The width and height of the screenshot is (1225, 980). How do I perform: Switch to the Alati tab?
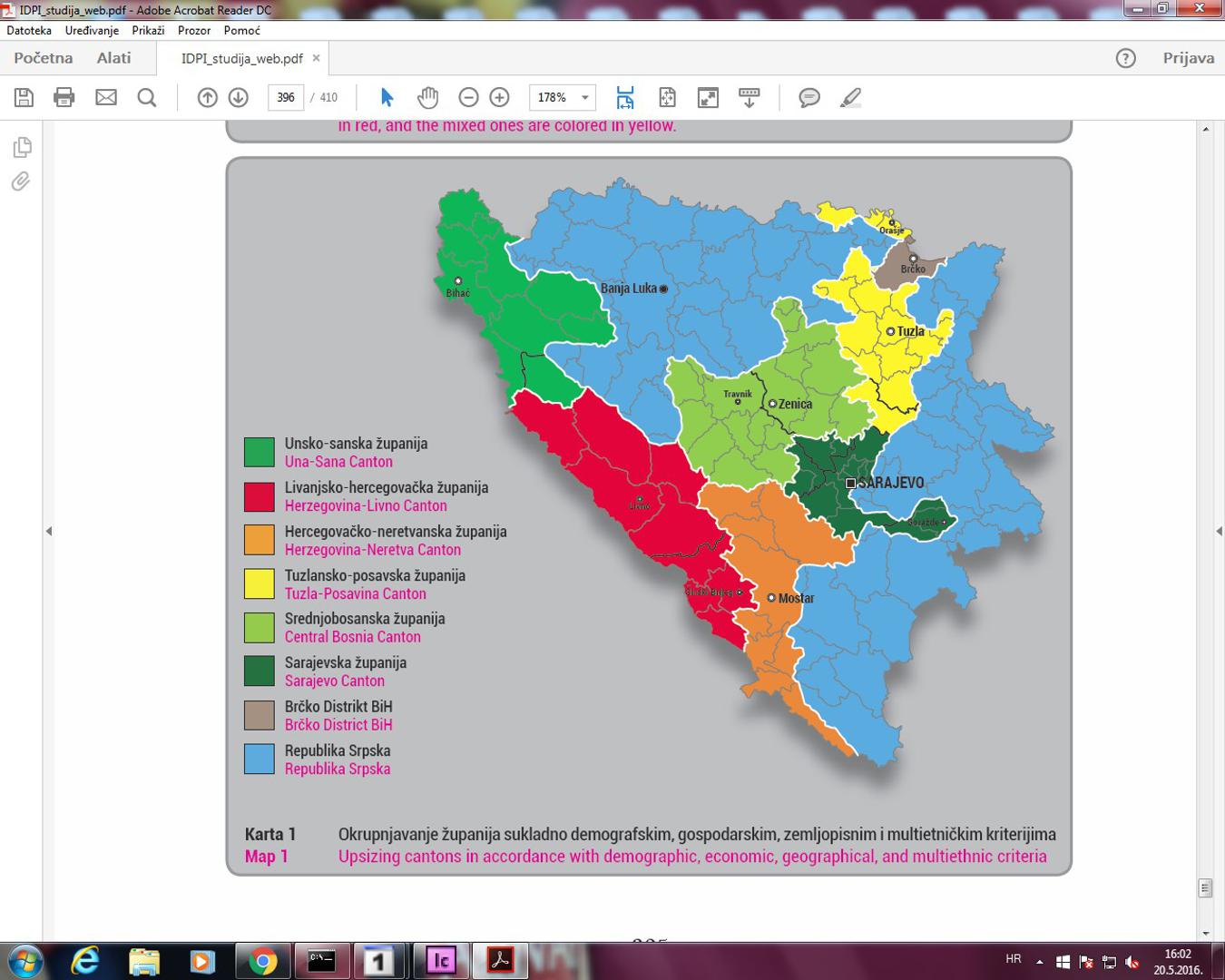113,58
